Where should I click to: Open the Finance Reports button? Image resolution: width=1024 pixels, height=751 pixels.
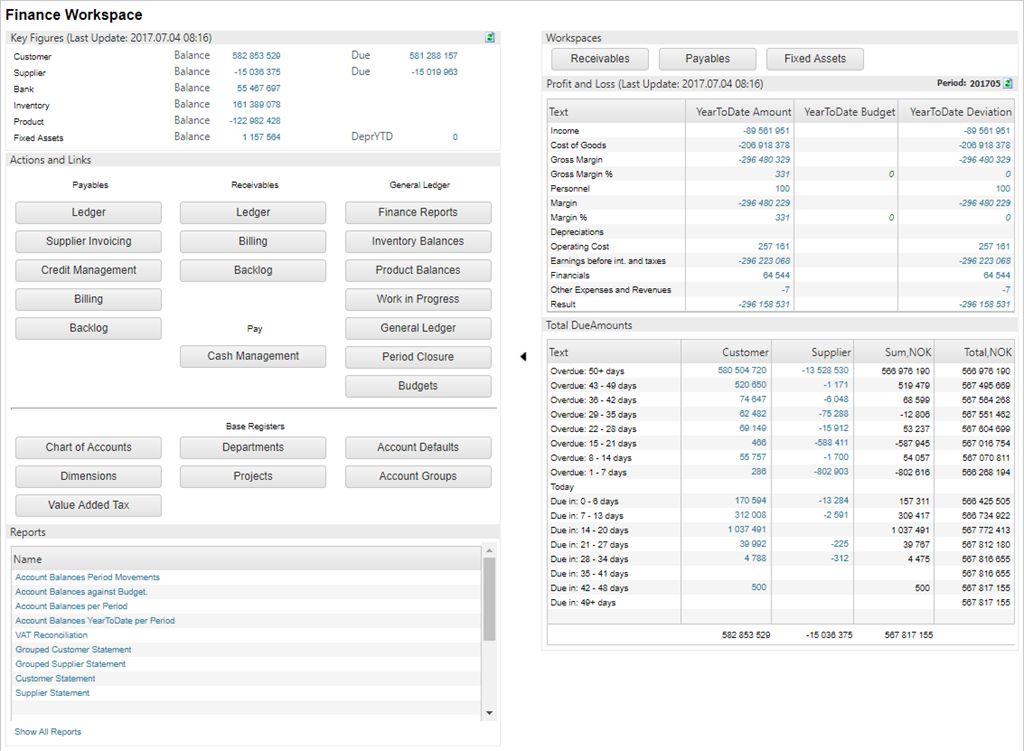tap(418, 212)
